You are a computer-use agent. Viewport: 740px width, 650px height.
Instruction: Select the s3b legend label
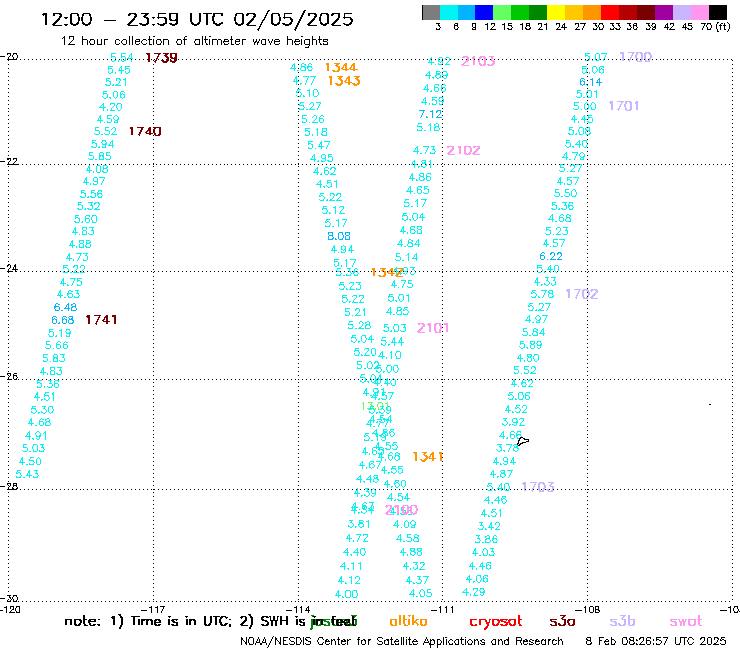[x=622, y=621]
